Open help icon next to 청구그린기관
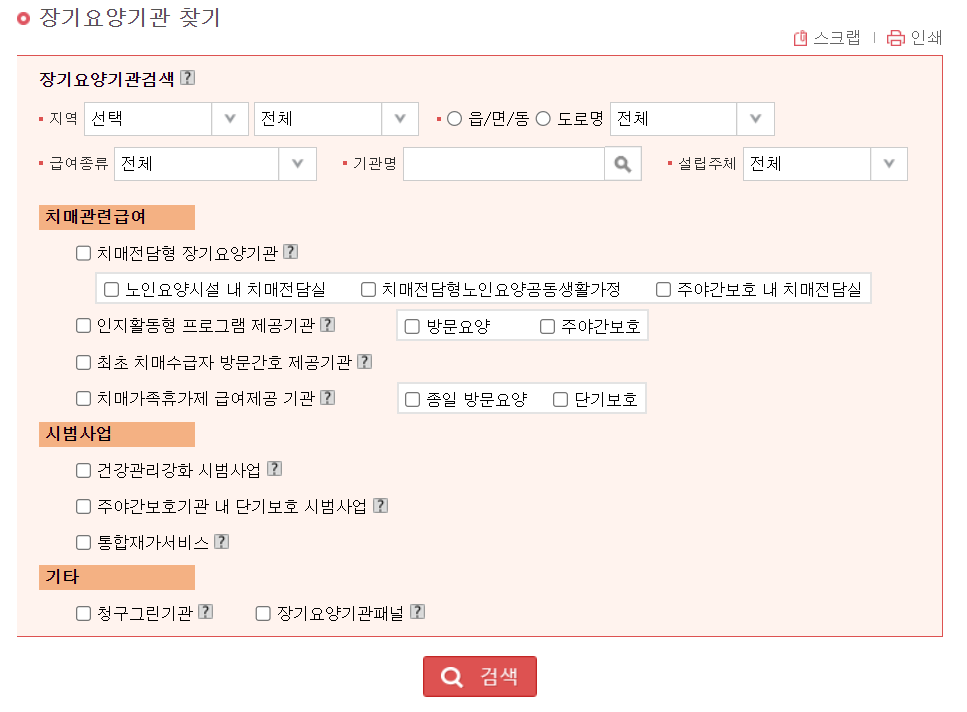967x712 pixels. point(205,611)
